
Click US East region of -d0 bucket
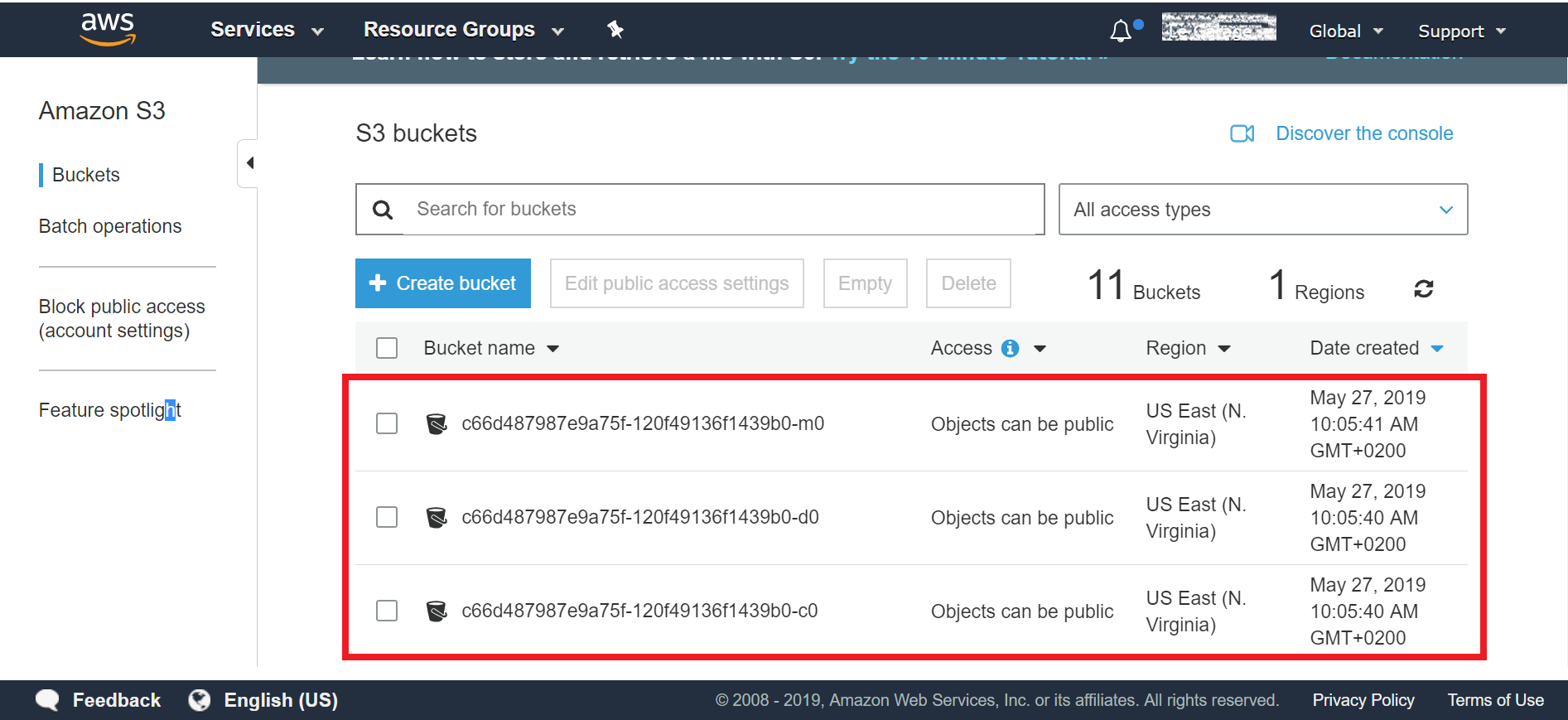1196,518
